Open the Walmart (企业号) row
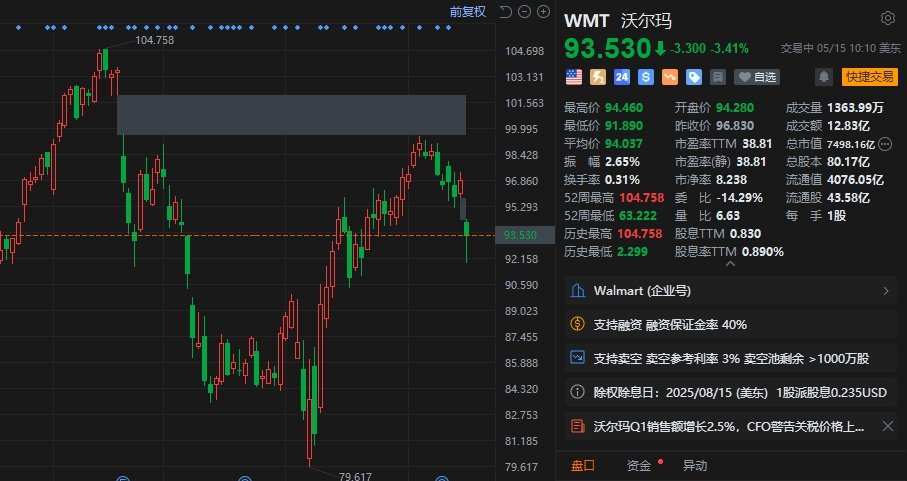907x481 pixels. (731, 291)
